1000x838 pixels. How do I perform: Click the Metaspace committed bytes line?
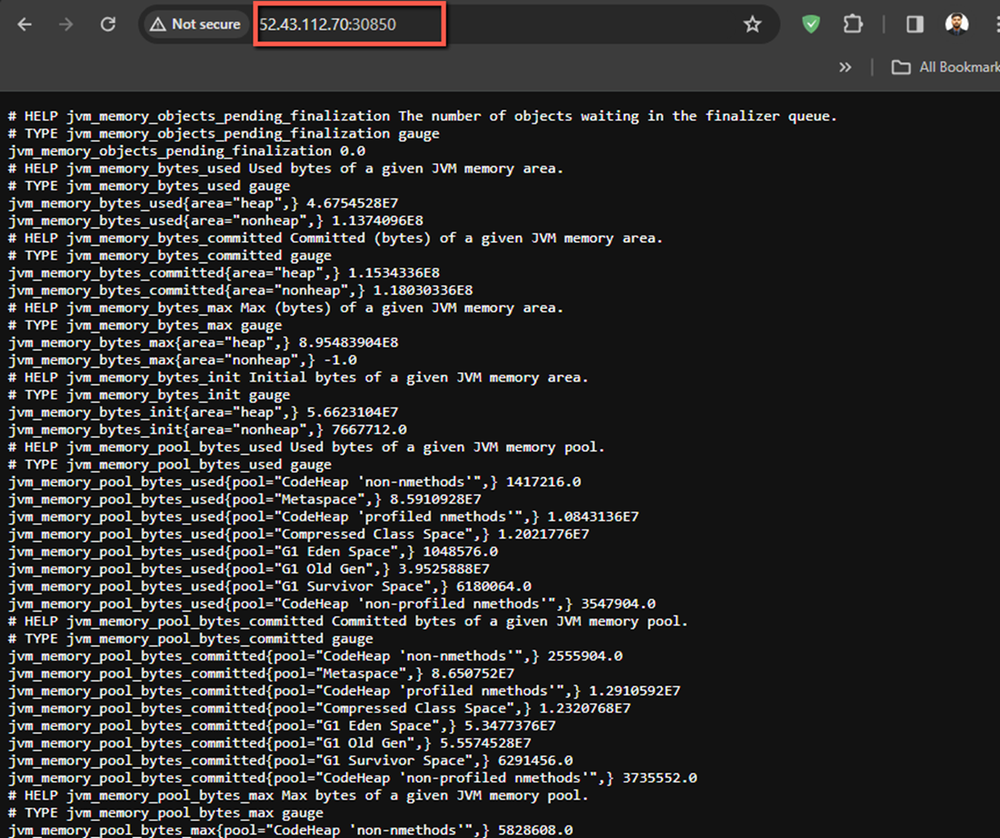230,672
